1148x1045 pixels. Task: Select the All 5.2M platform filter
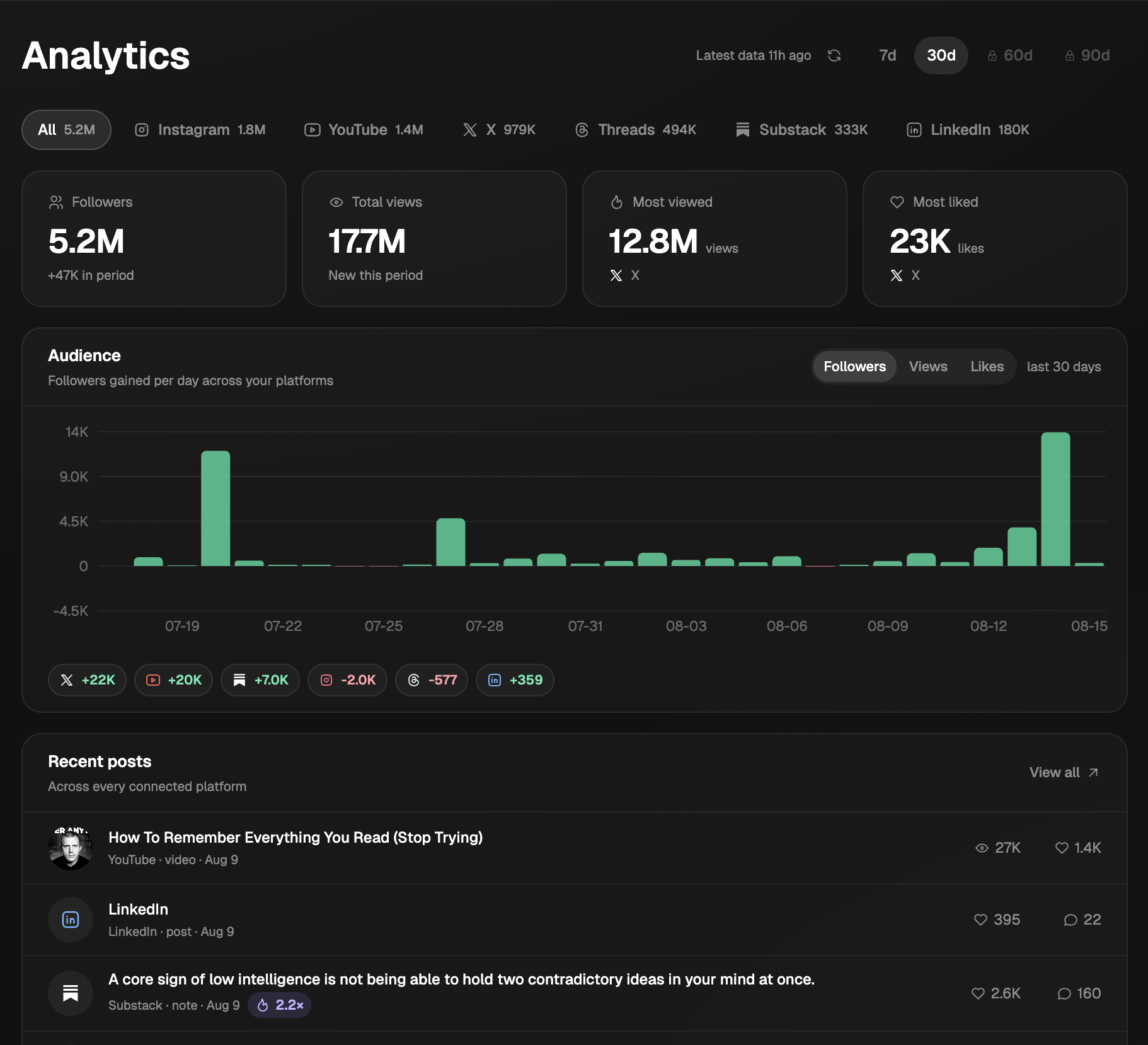coord(66,130)
